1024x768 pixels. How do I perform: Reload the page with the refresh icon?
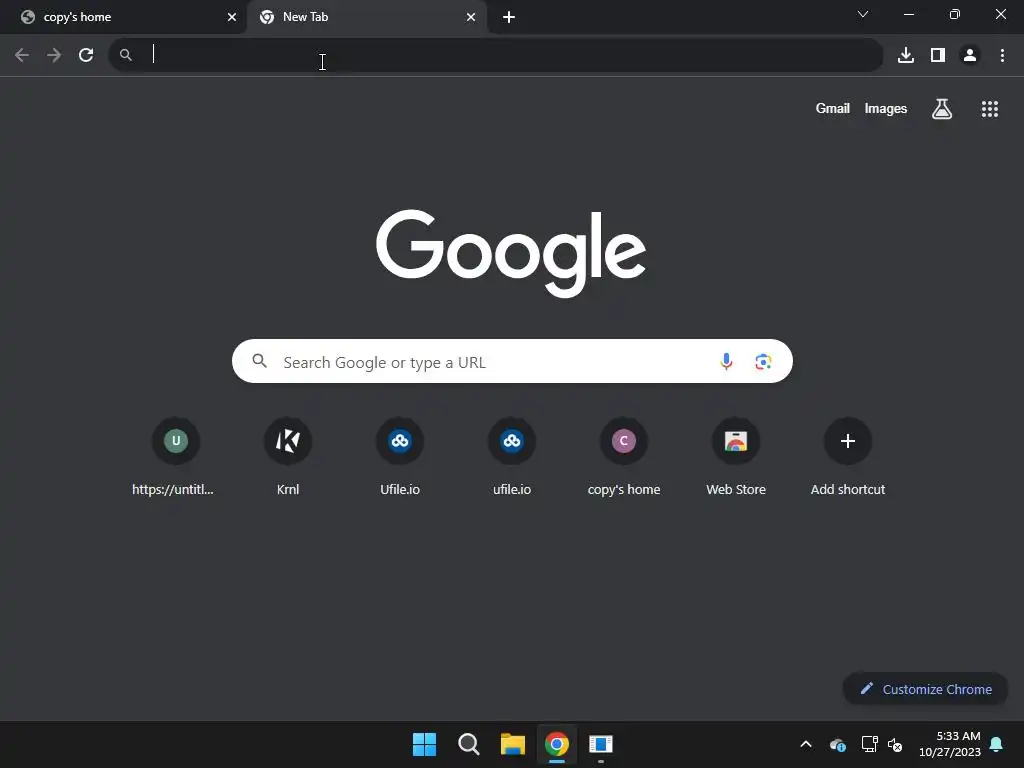coord(86,55)
